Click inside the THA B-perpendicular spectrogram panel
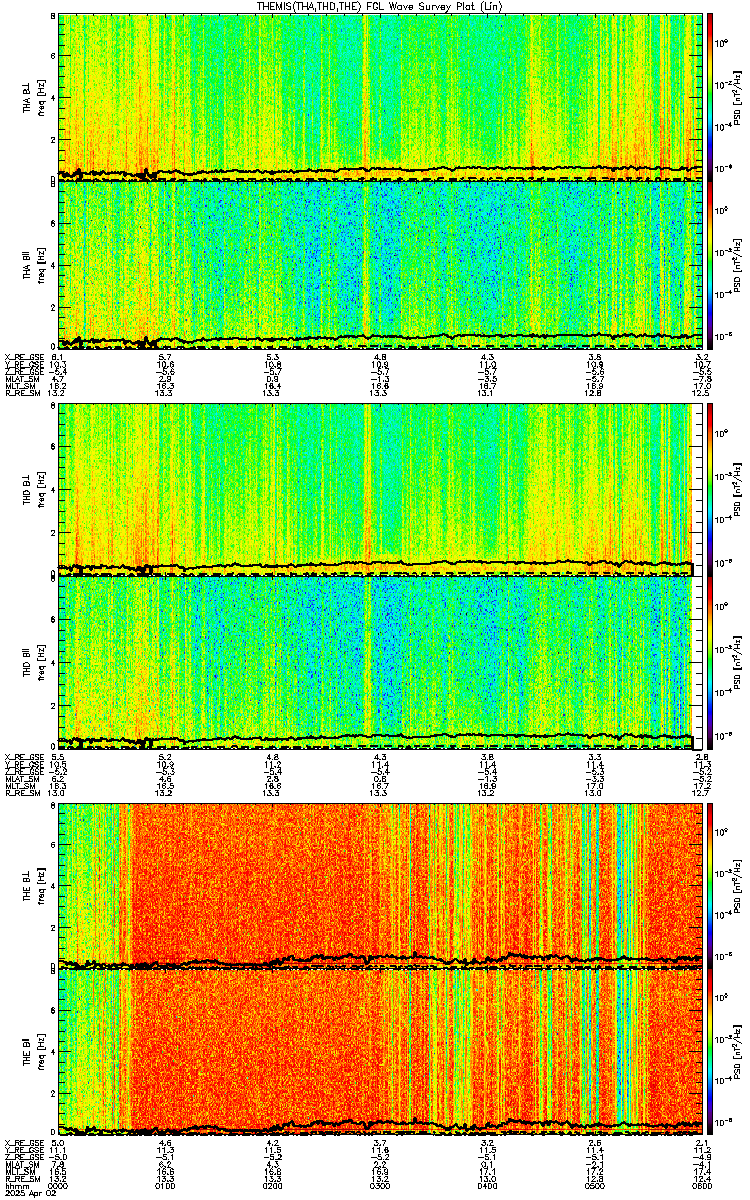The height and width of the screenshot is (1200, 750). (380, 96)
